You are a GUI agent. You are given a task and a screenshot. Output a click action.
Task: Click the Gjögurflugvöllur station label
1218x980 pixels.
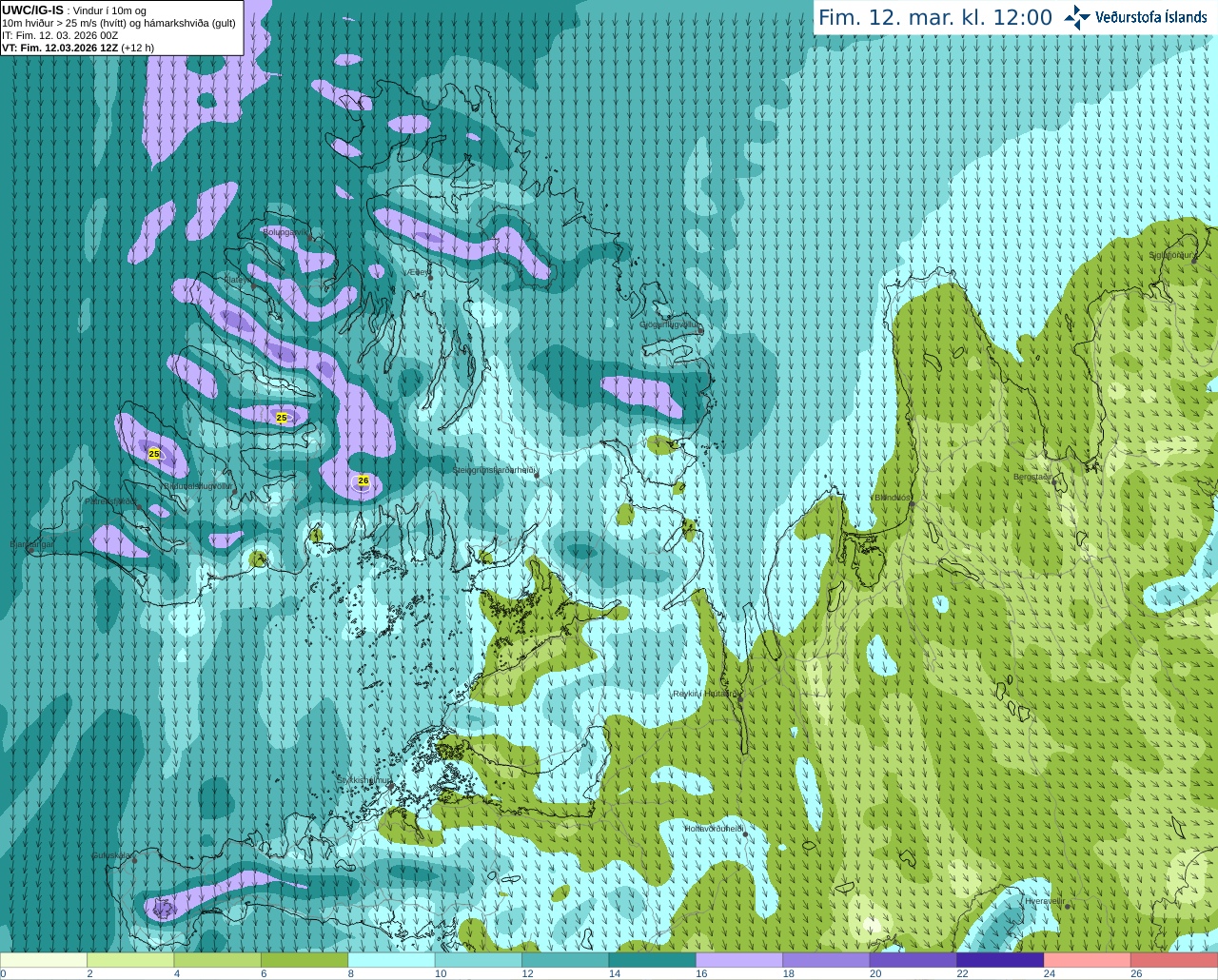pos(670,324)
